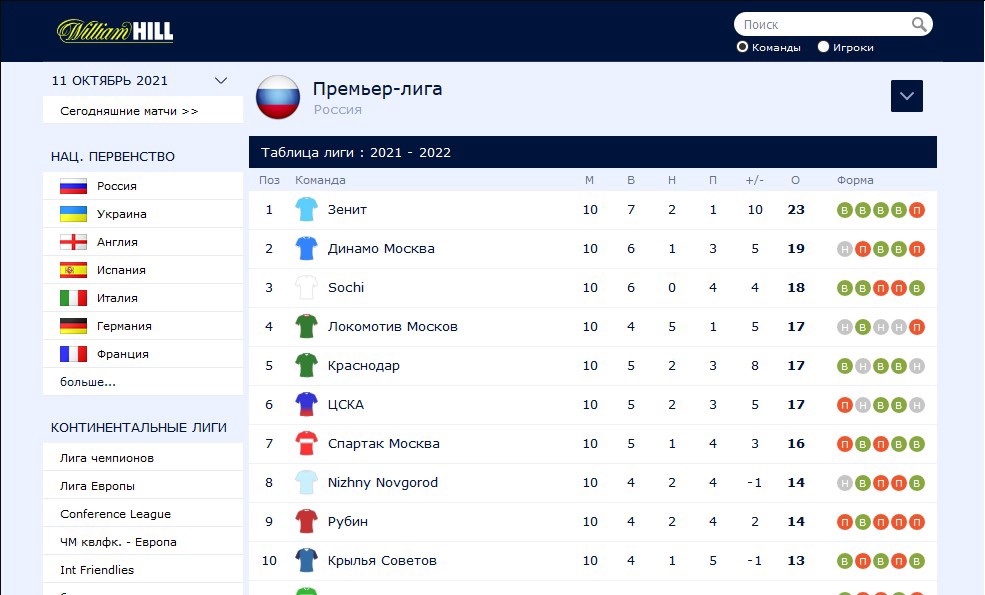The image size is (985, 595).
Task: Select the Команды radio button
Action: 743,47
